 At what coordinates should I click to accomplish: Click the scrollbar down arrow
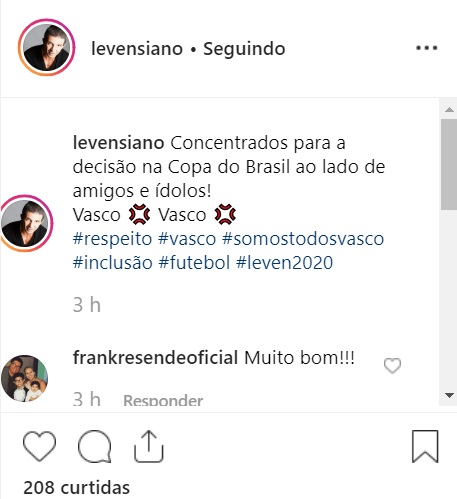pyautogui.click(x=449, y=396)
